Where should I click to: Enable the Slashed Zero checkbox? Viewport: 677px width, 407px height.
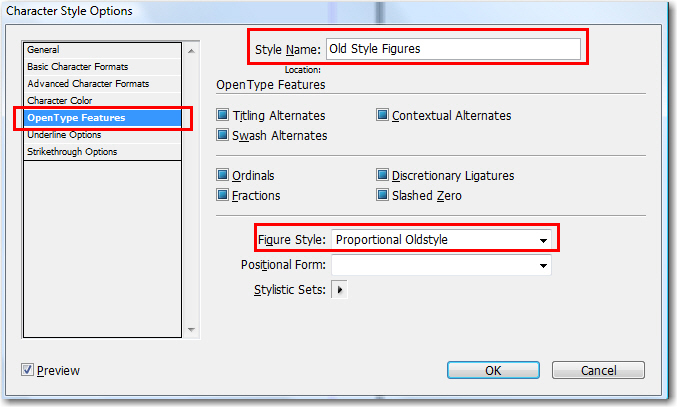click(x=382, y=195)
